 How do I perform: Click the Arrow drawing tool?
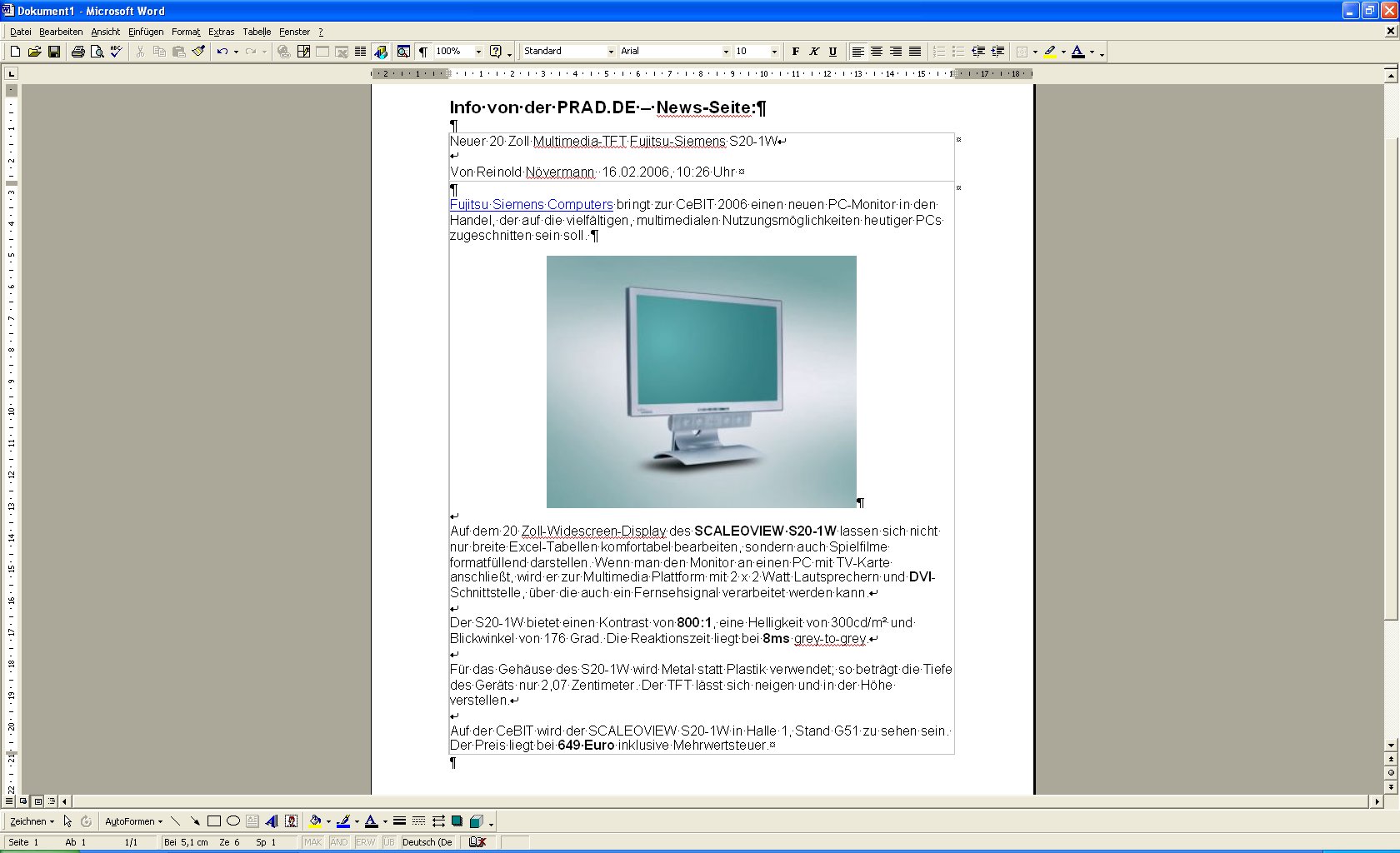195,821
